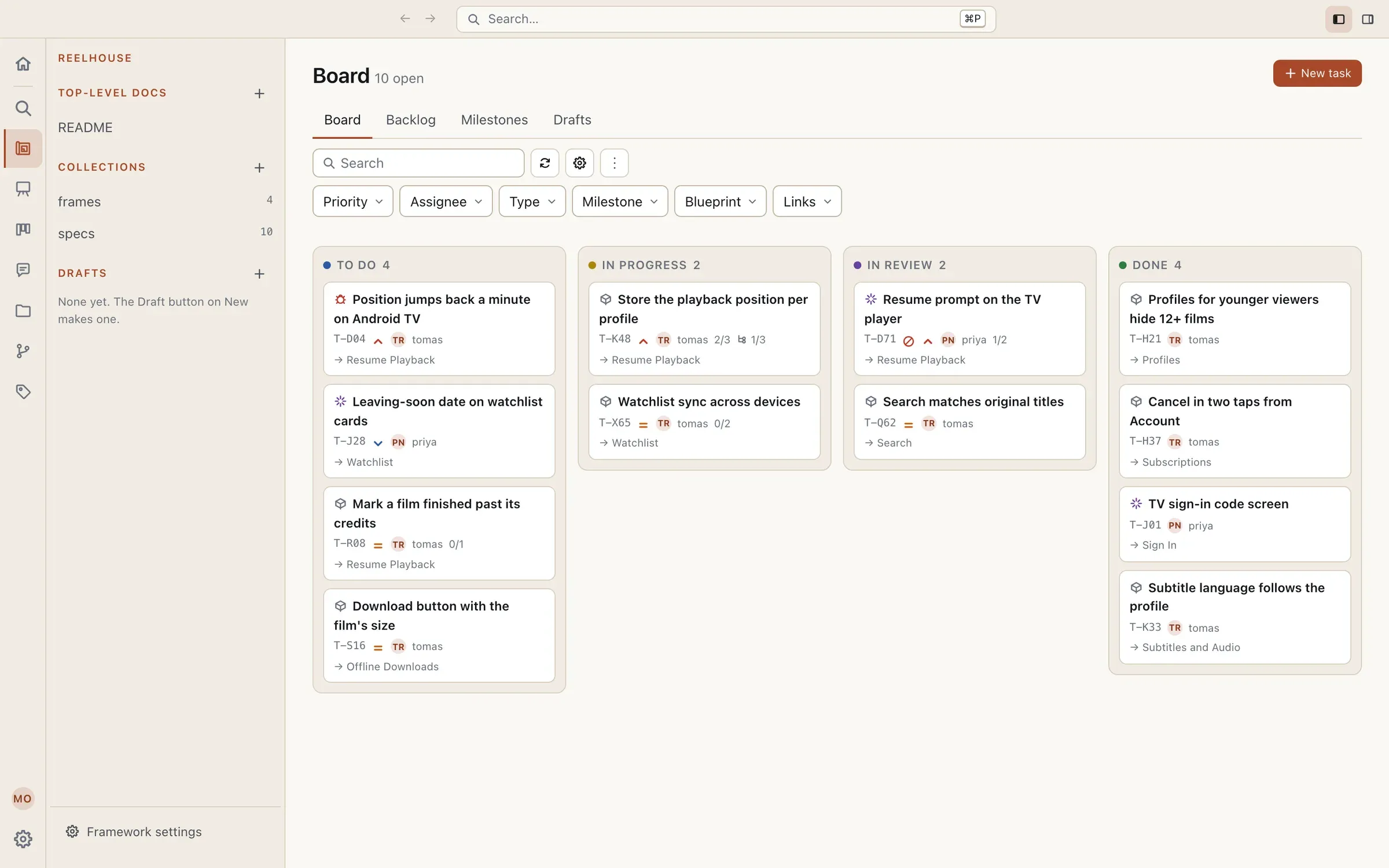Open board settings gear button

click(579, 163)
